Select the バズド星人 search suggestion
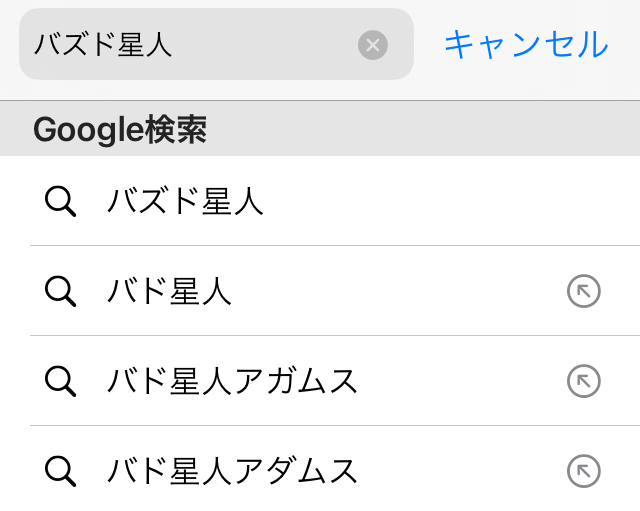 point(185,202)
